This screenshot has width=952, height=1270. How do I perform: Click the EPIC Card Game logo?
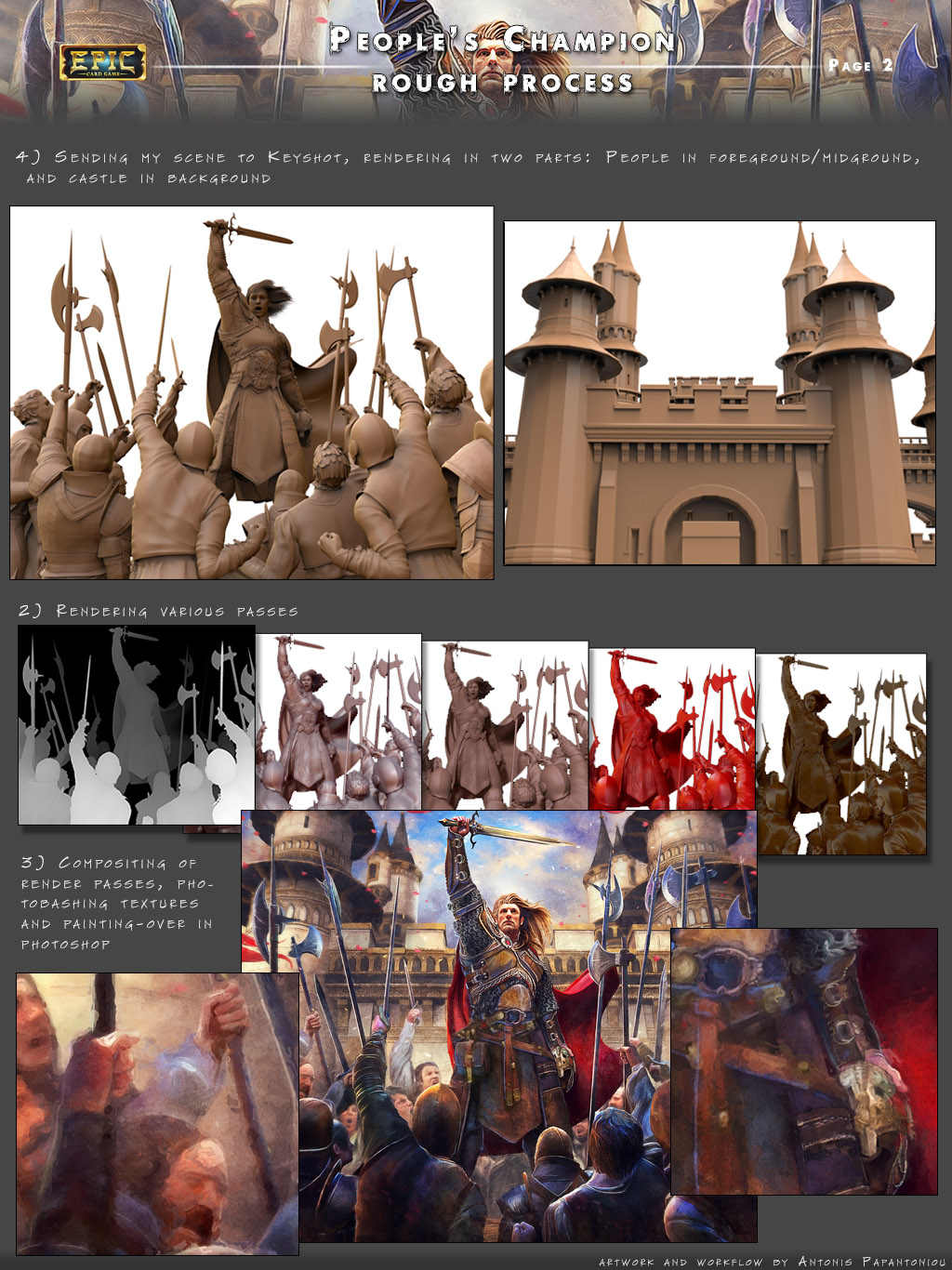tap(103, 63)
